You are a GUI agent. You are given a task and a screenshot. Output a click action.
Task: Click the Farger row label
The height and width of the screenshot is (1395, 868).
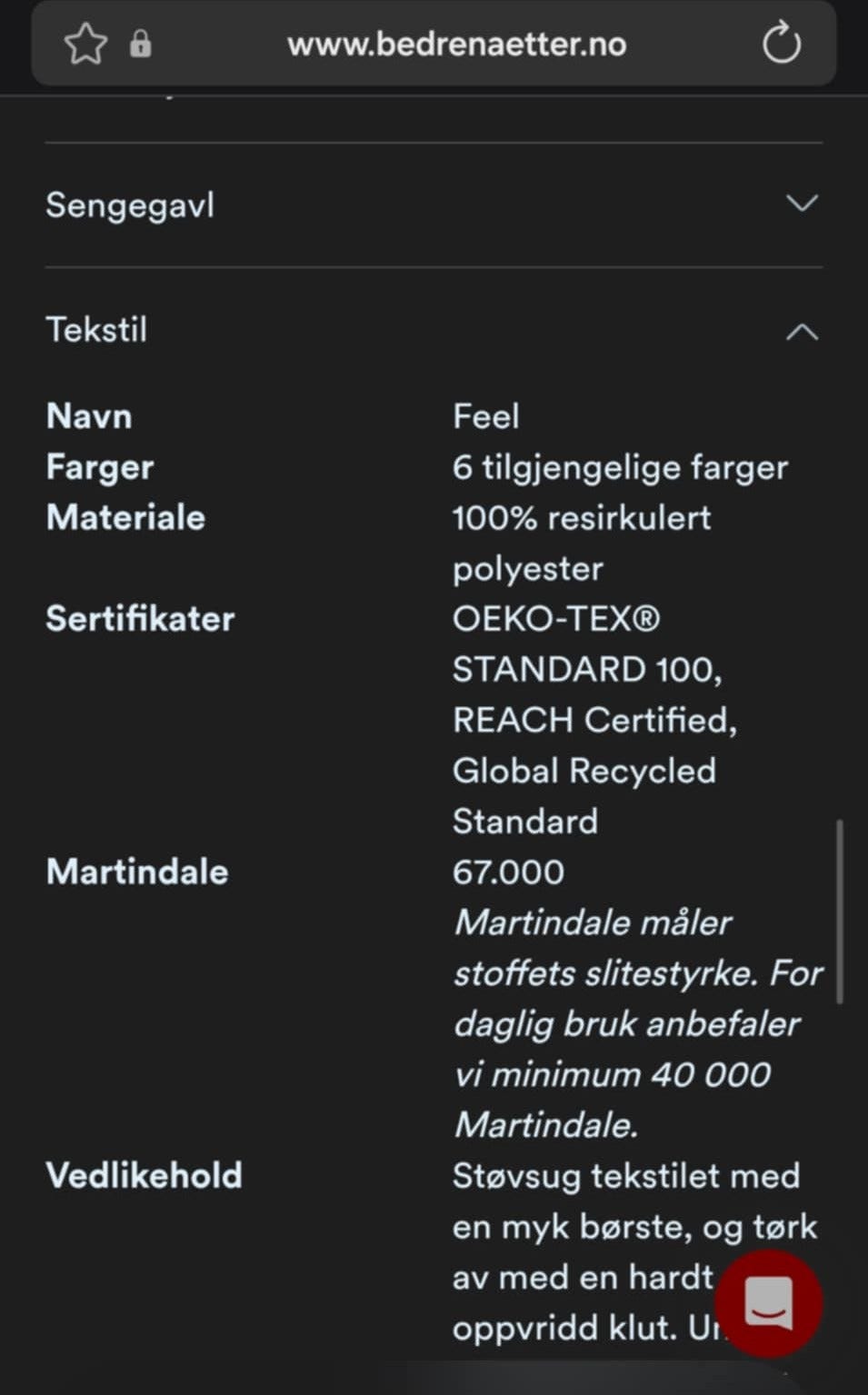tap(100, 467)
